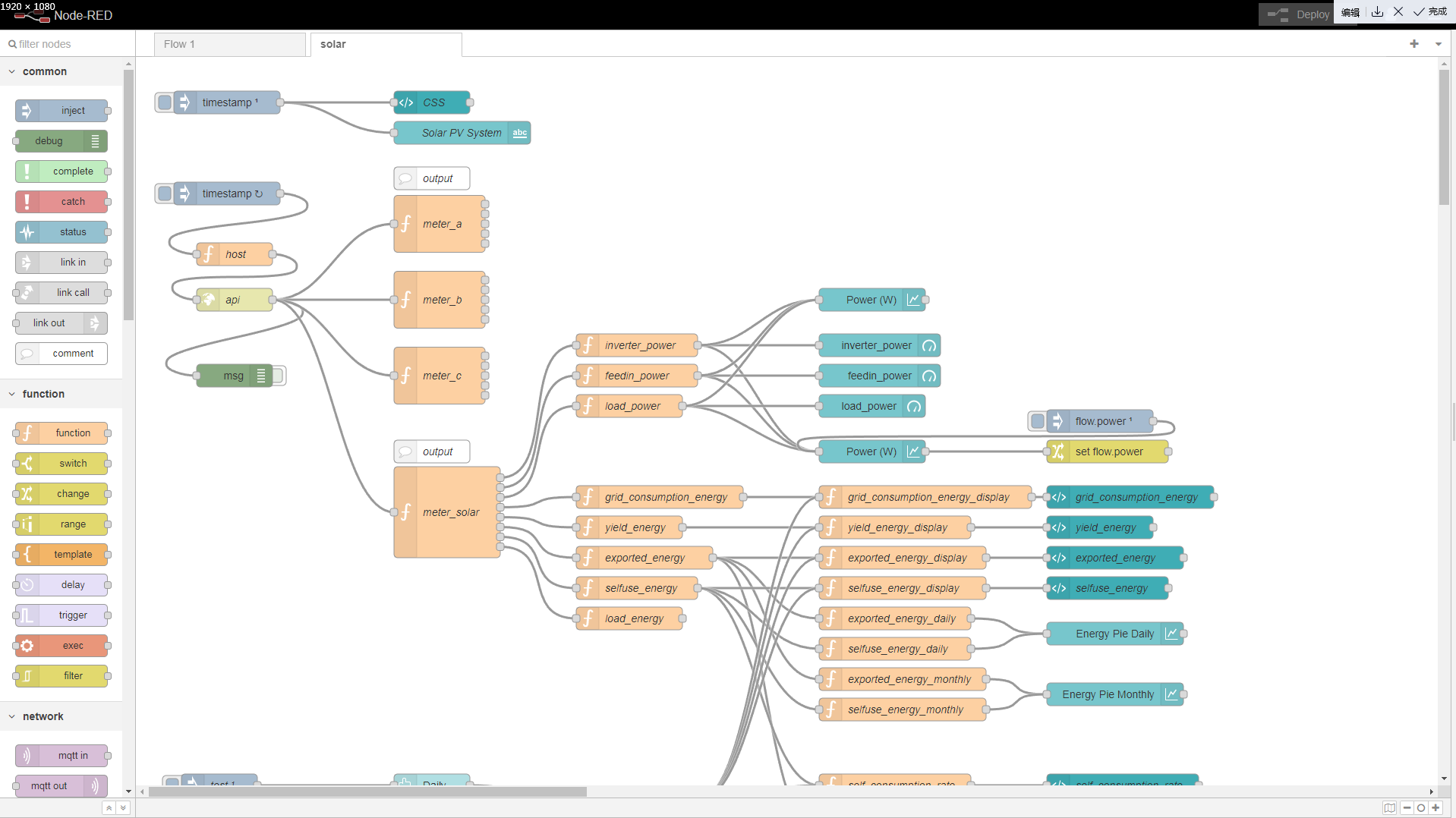Collapse the common palette category
This screenshot has height=818, width=1456.
click(x=61, y=71)
